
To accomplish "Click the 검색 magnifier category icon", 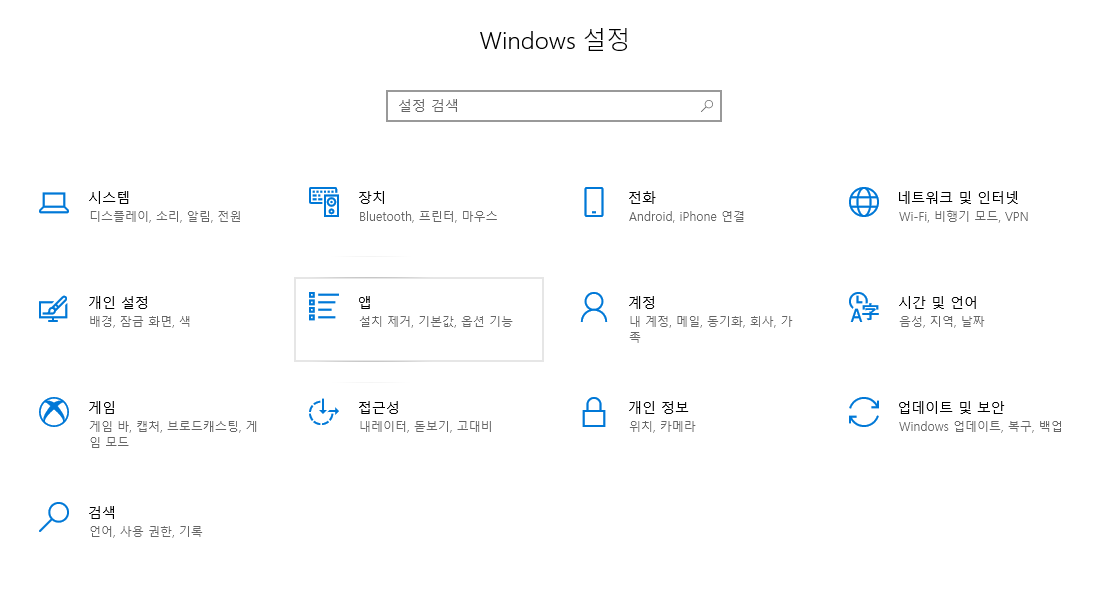I will pyautogui.click(x=54, y=516).
